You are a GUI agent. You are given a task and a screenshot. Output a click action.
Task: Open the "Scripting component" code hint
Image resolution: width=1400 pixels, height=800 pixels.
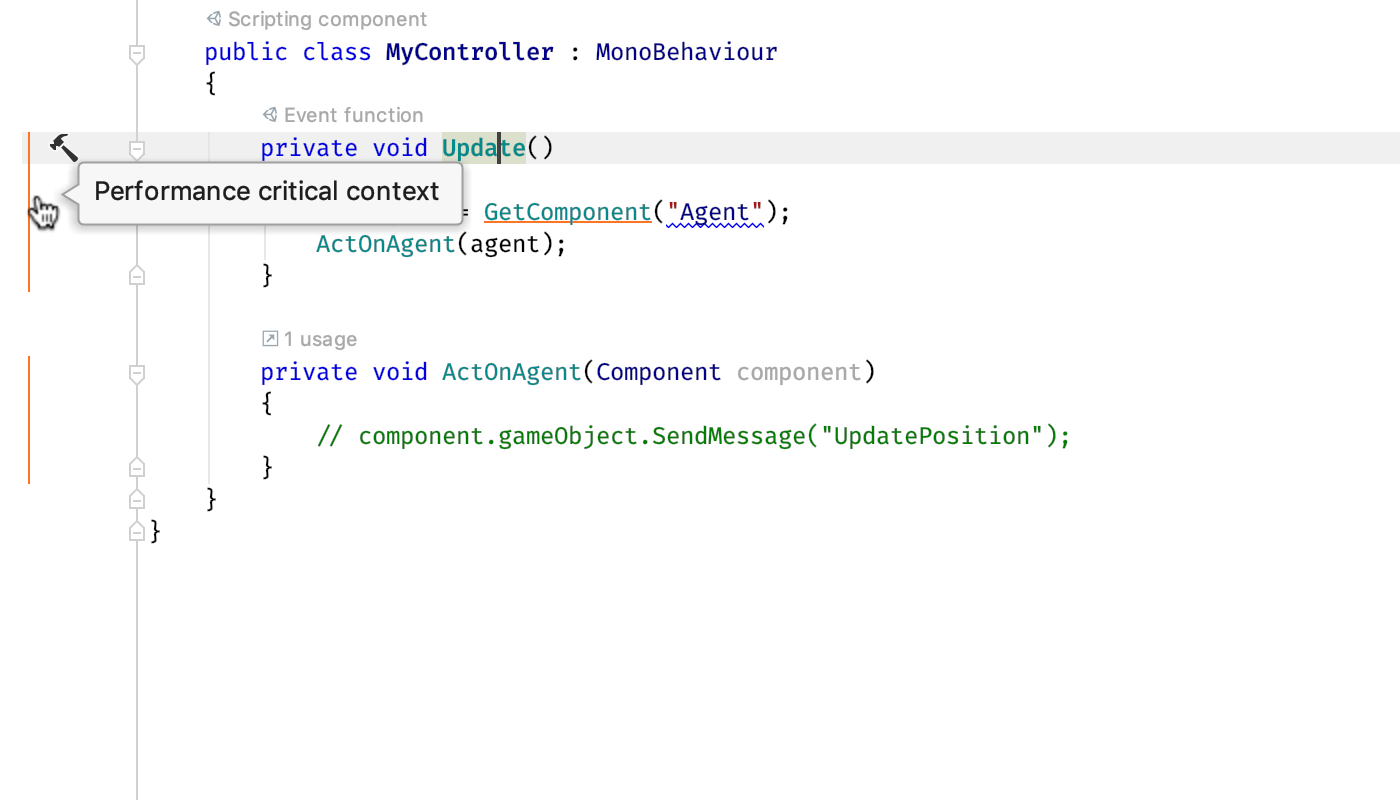tap(327, 19)
